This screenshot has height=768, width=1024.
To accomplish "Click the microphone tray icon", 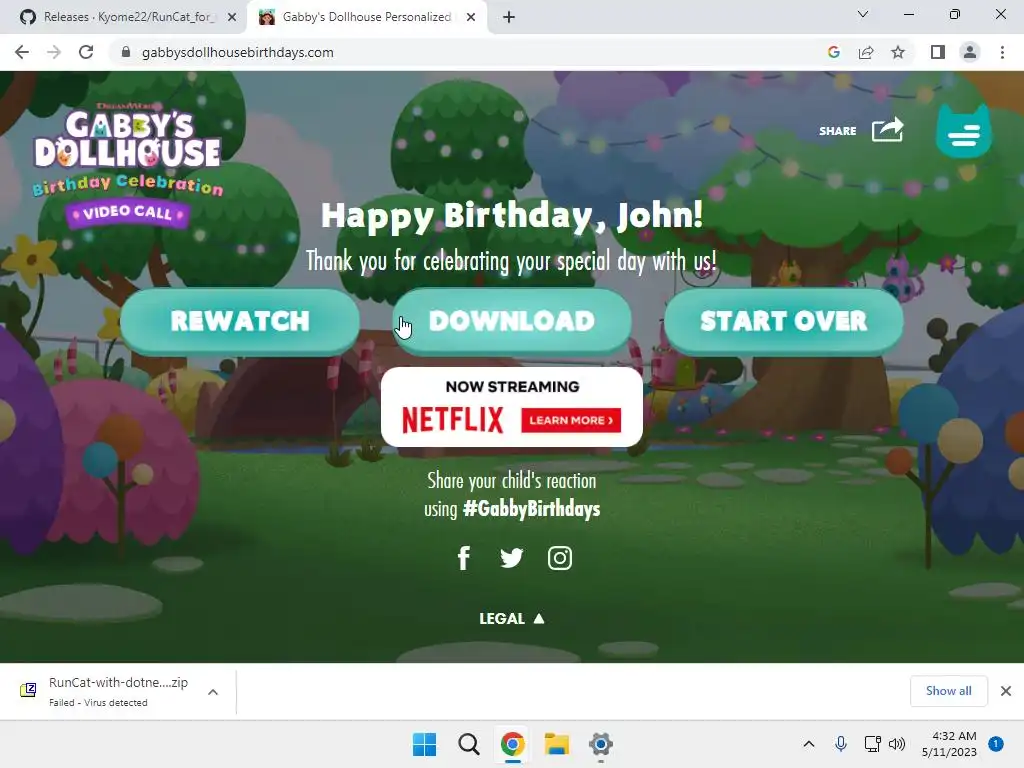I will click(x=840, y=743).
